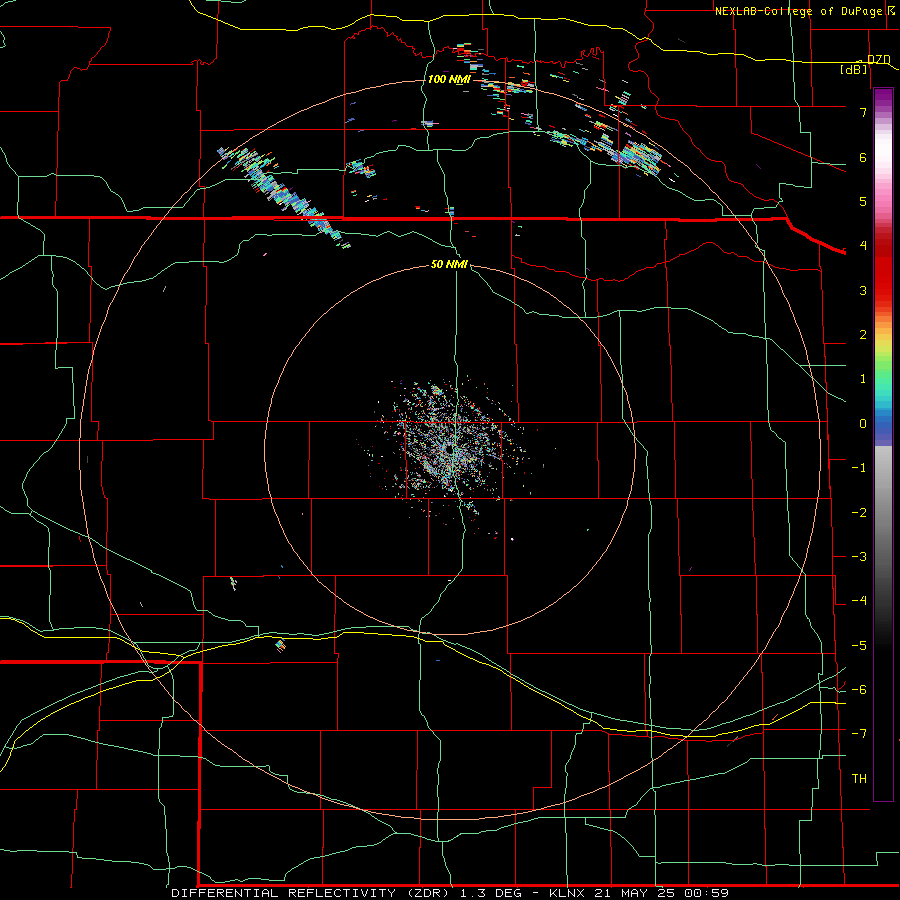Click the TH threshold label on scale
This screenshot has width=900, height=900.
859,779
